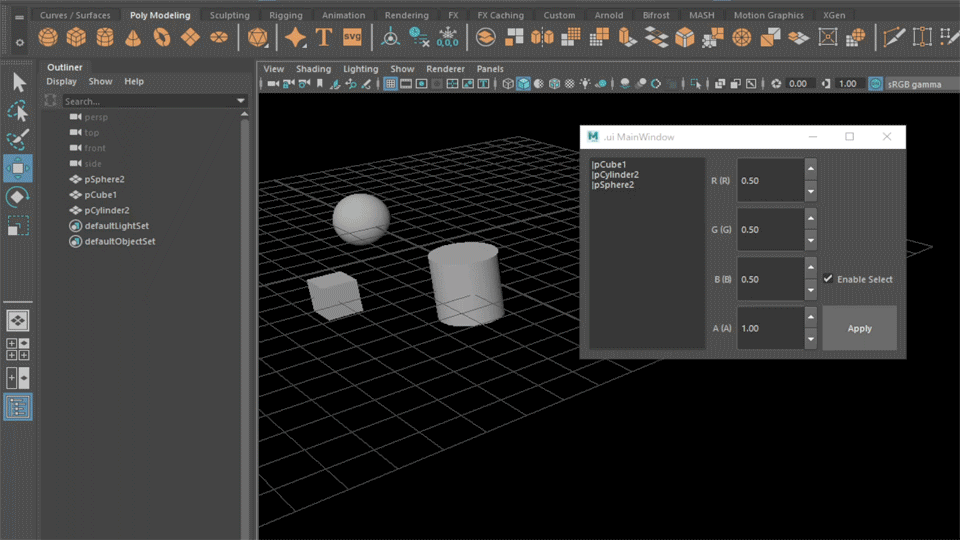Image resolution: width=960 pixels, height=540 pixels.
Task: Choose the Paint selection tool
Action: tap(18, 139)
